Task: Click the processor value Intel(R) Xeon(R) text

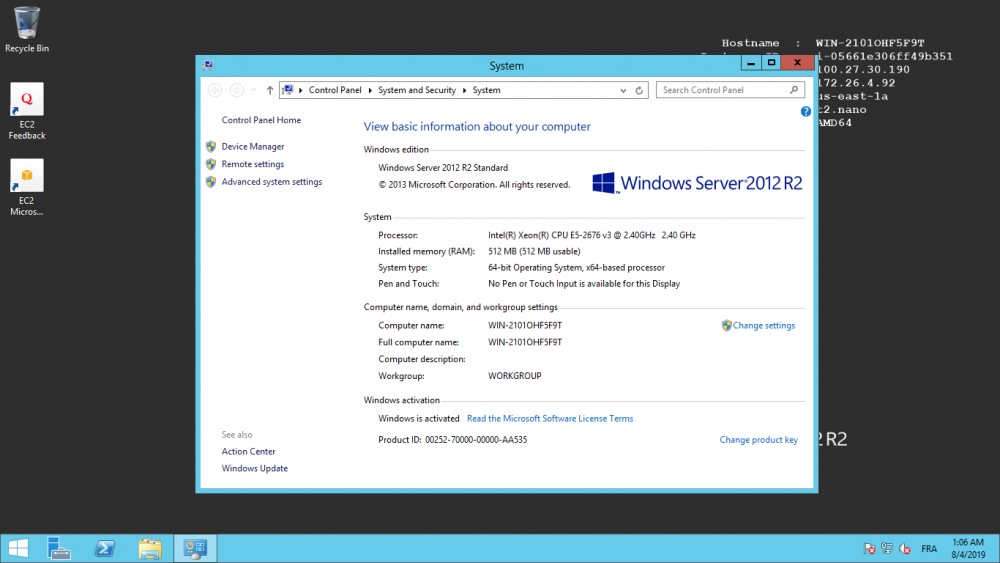Action: (x=591, y=235)
